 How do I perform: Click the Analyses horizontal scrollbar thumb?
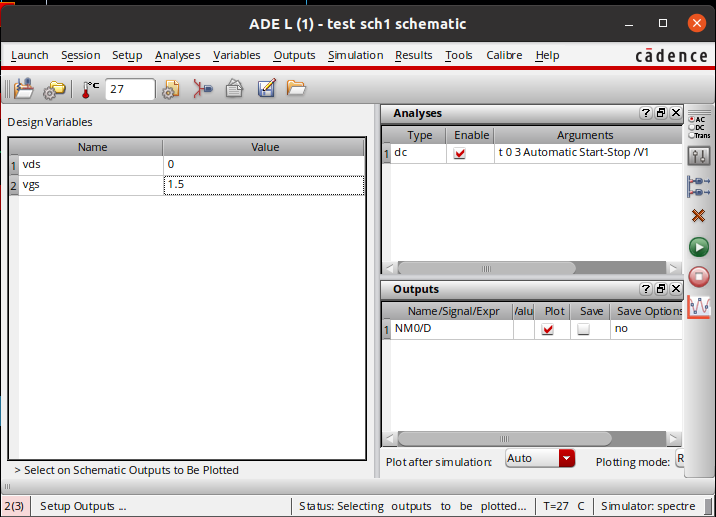(487, 269)
